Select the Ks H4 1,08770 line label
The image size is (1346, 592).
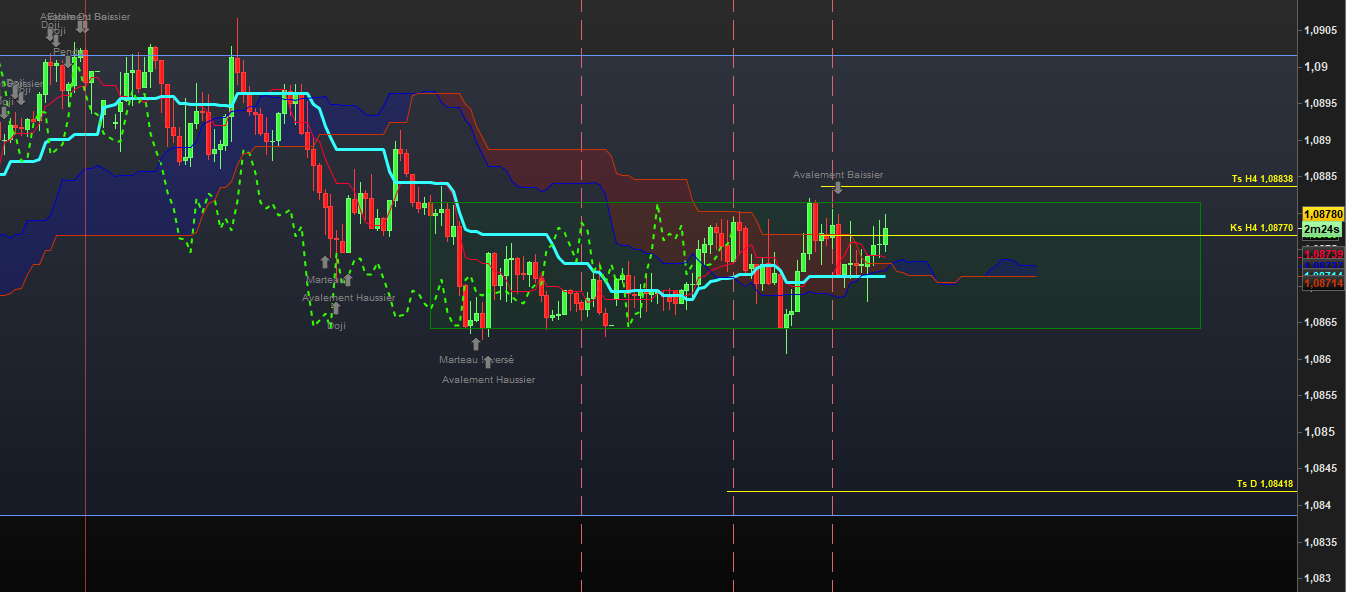point(1262,228)
